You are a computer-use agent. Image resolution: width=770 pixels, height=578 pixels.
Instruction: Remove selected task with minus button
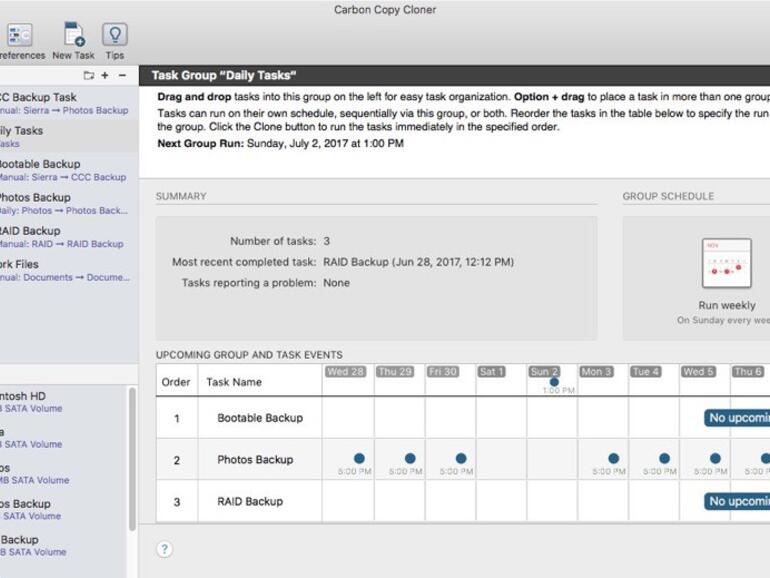(x=122, y=75)
